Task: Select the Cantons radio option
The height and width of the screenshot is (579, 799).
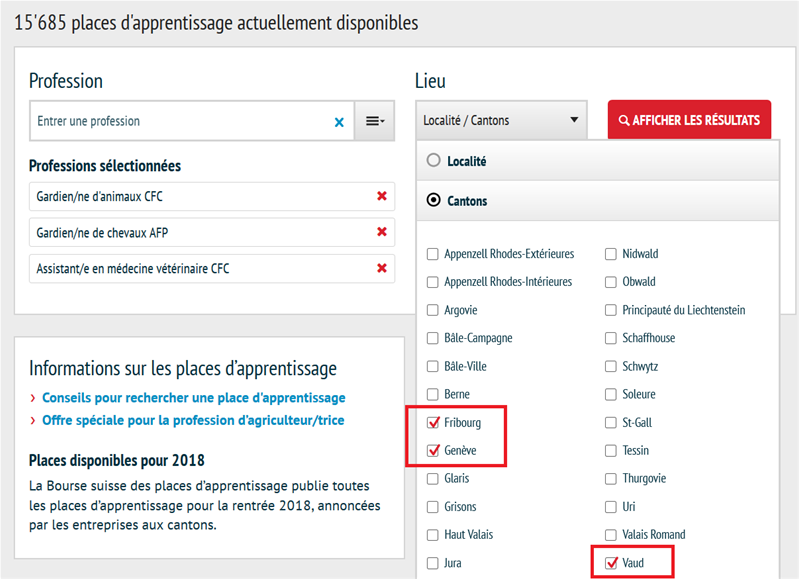Action: 433,200
